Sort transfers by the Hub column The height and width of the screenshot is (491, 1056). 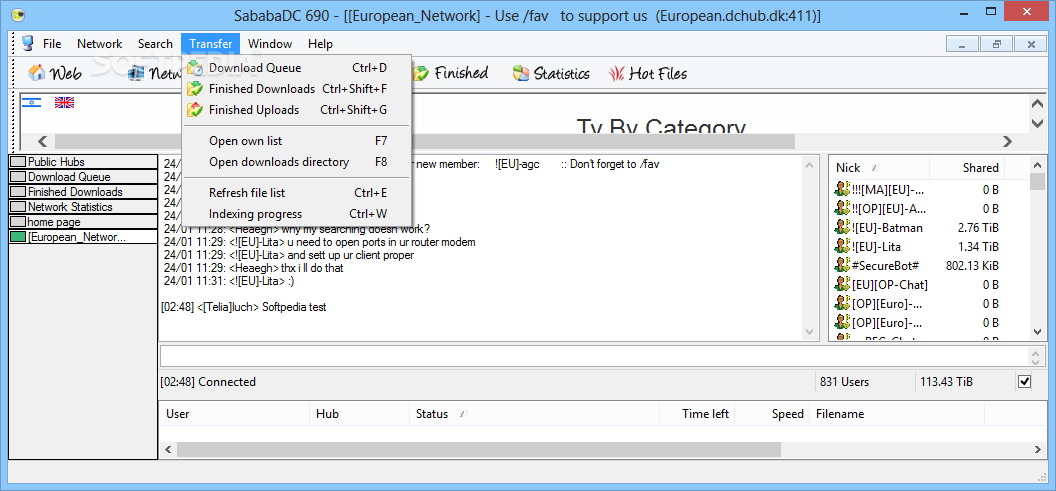point(360,414)
